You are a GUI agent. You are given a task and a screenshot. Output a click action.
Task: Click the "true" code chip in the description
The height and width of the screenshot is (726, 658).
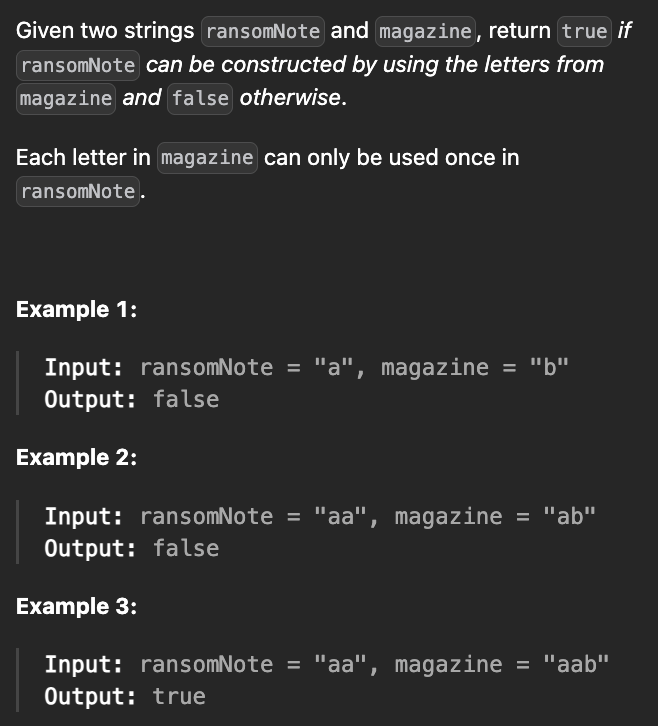pyautogui.click(x=584, y=31)
